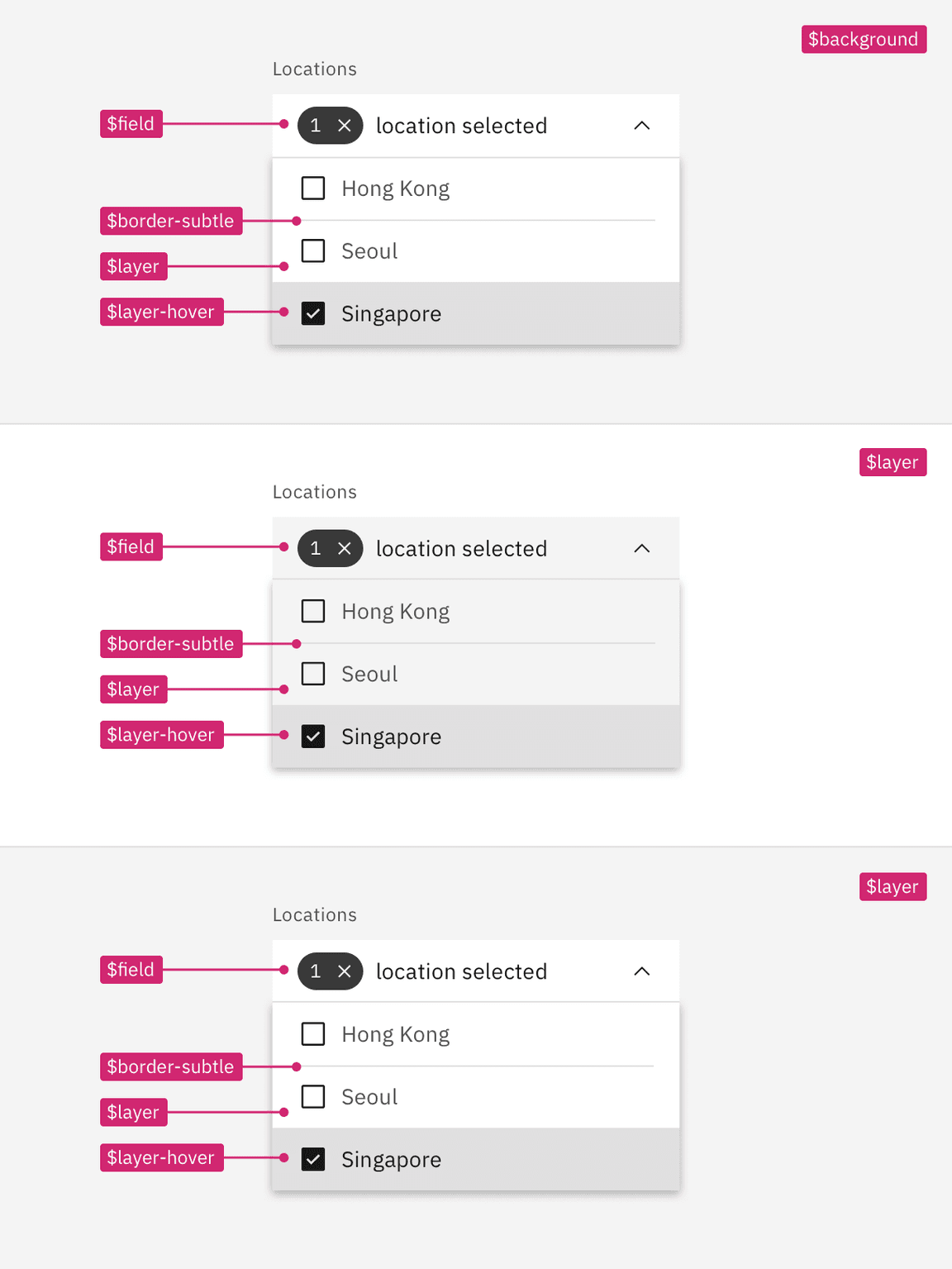Click the clear 'x' icon inside the selection tag
Screen dimensions: 952x1269
tap(346, 126)
